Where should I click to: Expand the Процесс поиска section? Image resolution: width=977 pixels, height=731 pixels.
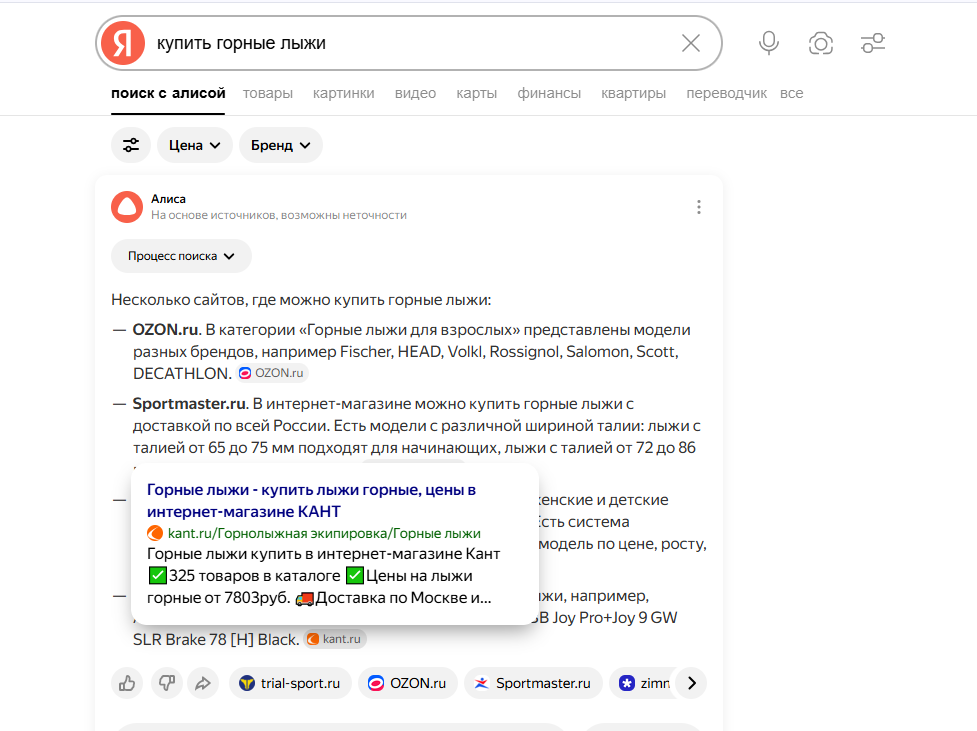181,256
